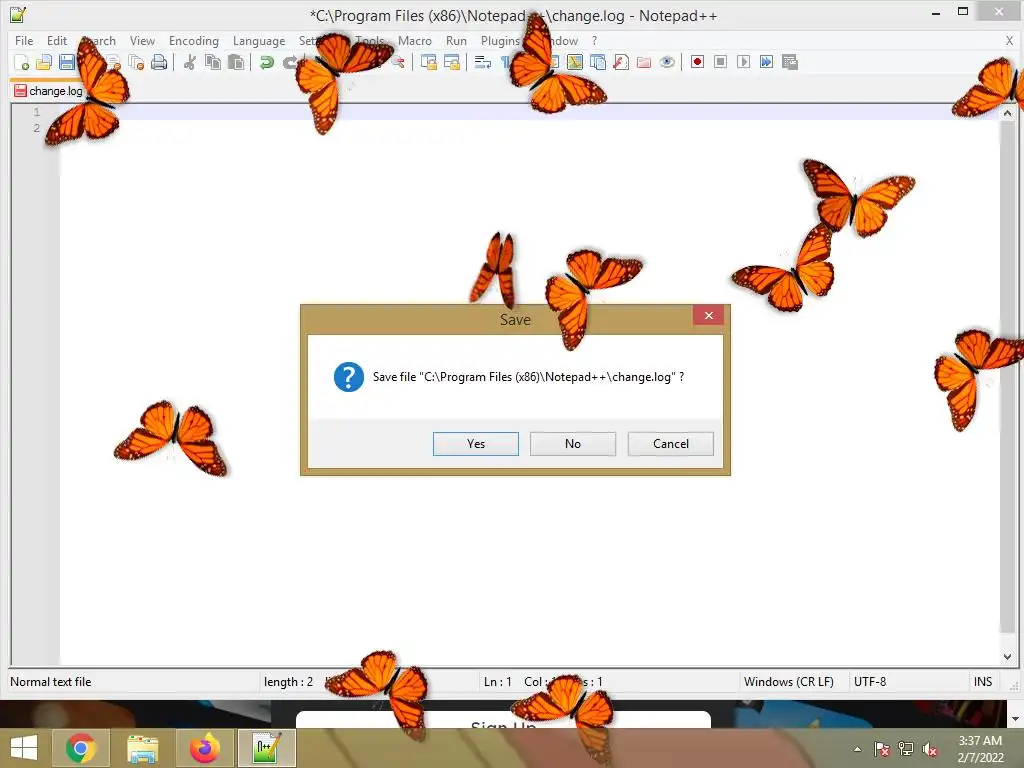Open the View menu
The width and height of the screenshot is (1024, 768).
[142, 40]
